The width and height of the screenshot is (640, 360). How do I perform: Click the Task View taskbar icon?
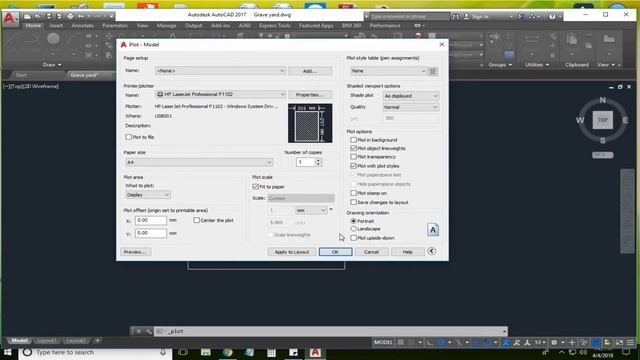(183, 352)
